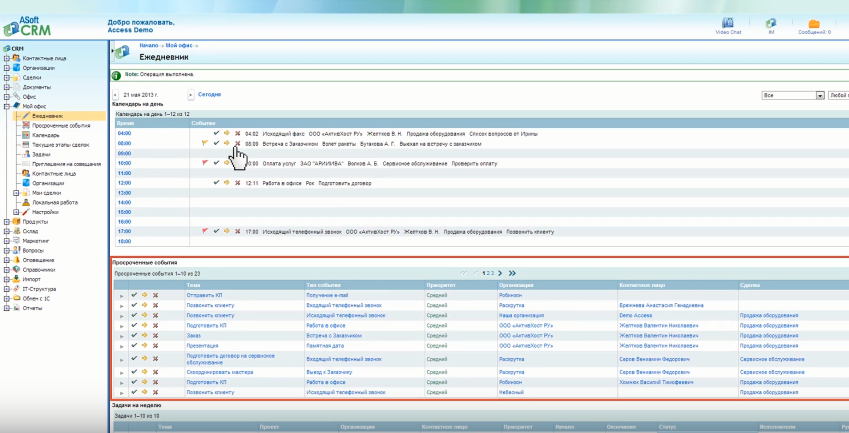Click Мой офис breadcrumb link
This screenshot has height=433, width=849.
tap(179, 45)
